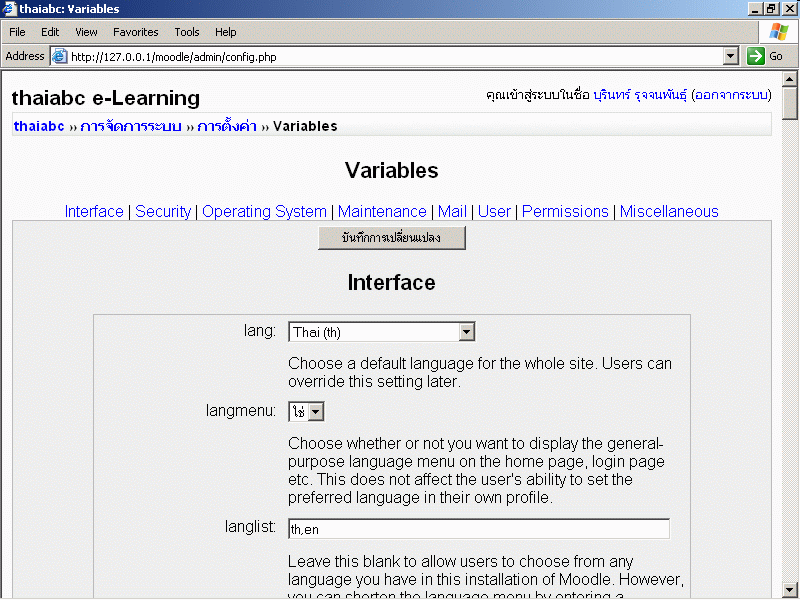Go to the Operating System section link
Screen dimensions: 800x600
tap(264, 211)
